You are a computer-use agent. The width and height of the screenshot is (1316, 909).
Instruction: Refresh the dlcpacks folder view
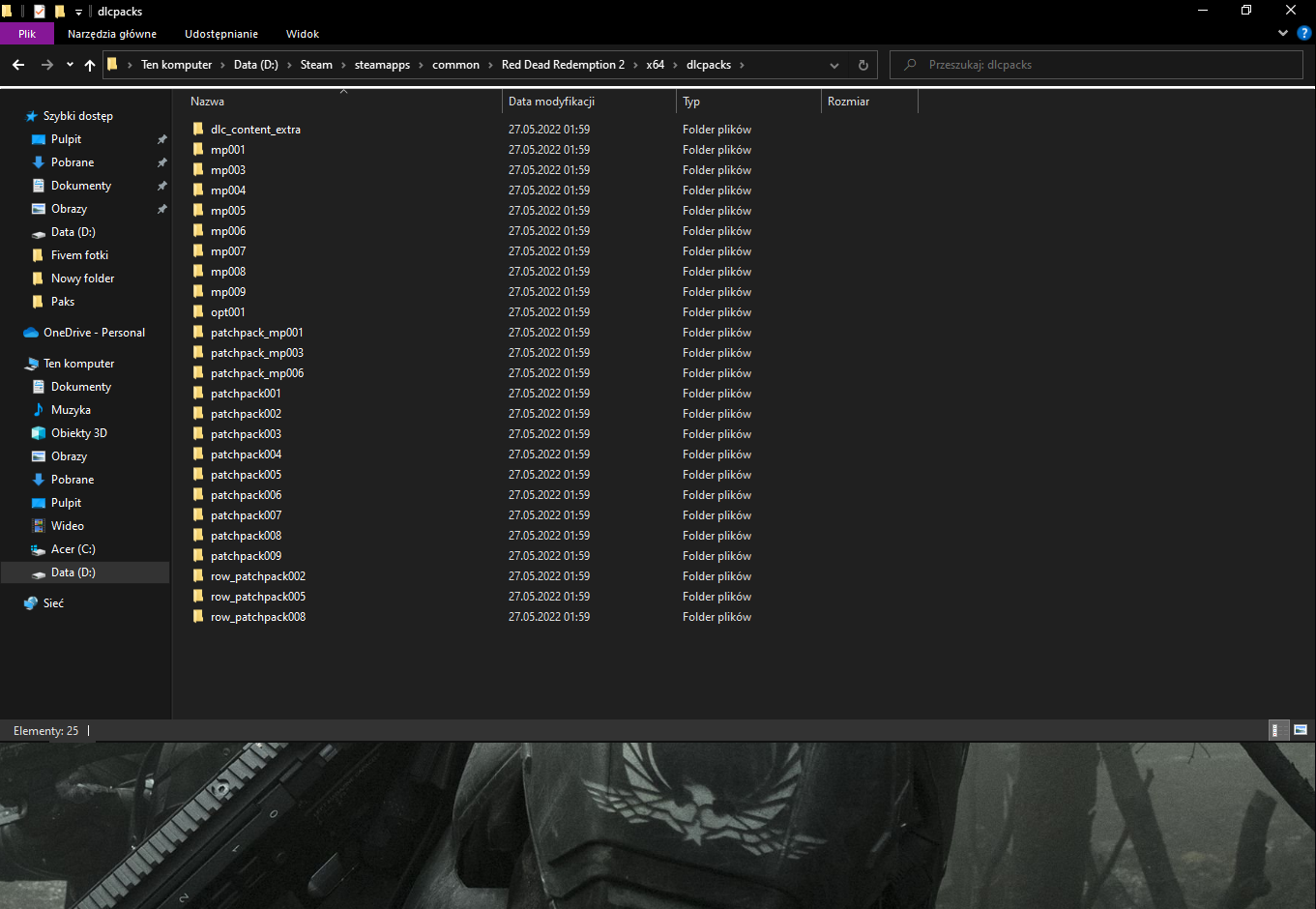coord(863,65)
